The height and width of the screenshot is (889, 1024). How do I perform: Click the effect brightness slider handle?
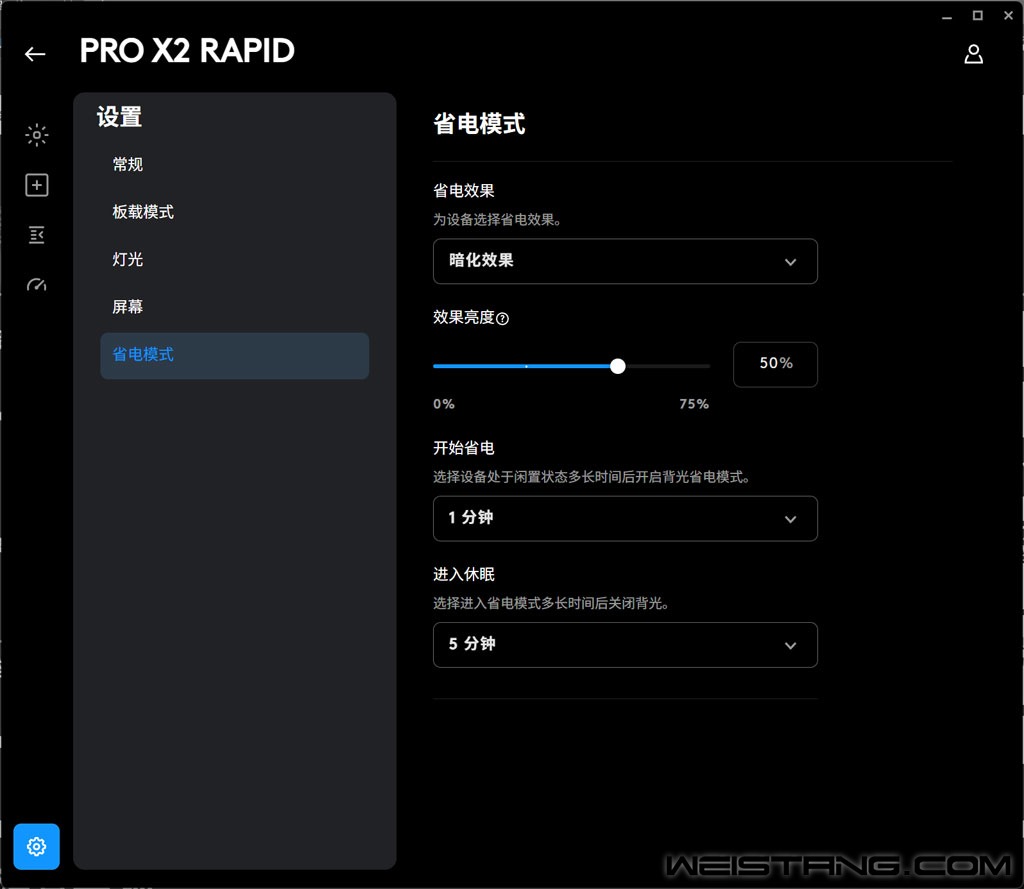pyautogui.click(x=617, y=366)
